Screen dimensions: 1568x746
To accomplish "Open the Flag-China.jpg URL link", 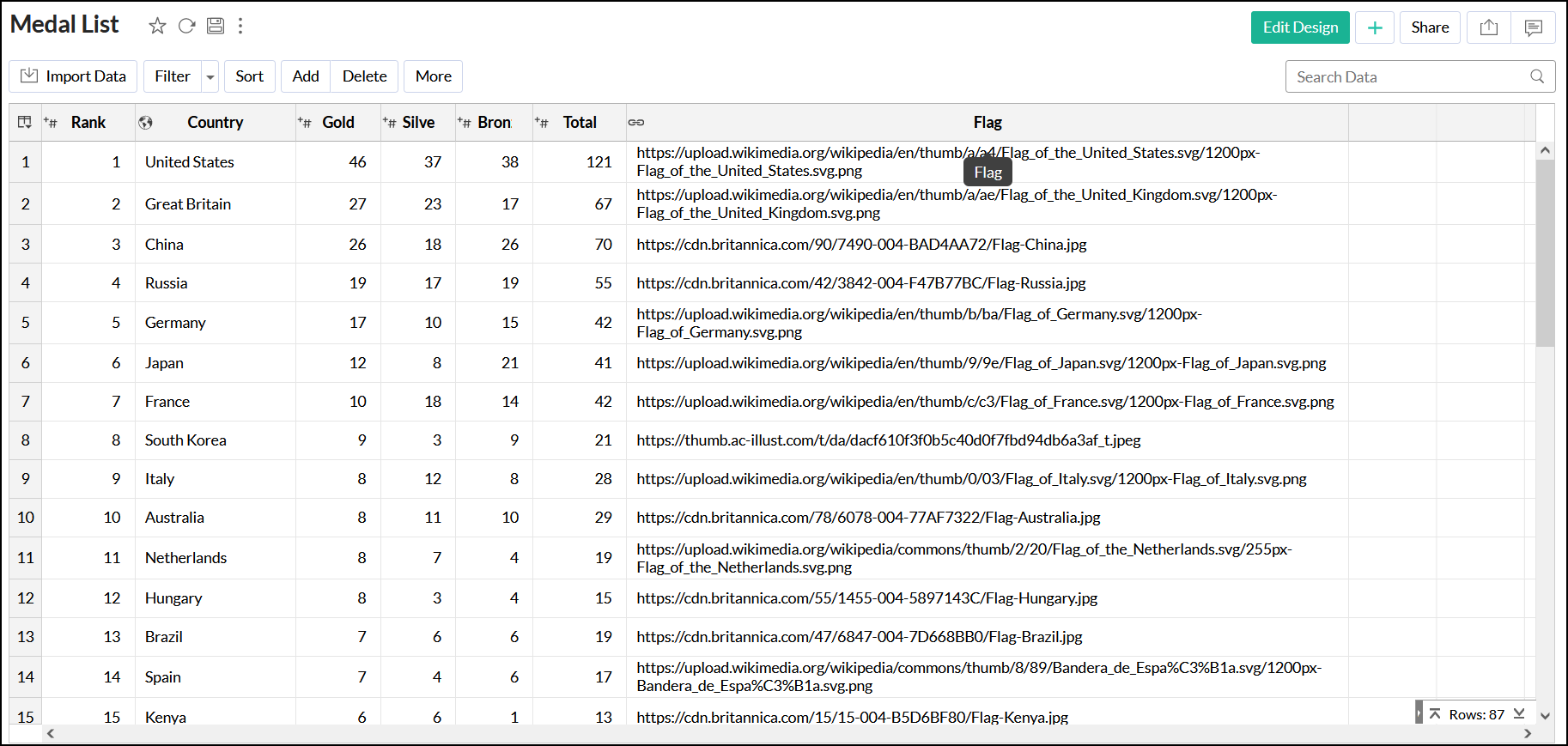I will click(x=861, y=245).
